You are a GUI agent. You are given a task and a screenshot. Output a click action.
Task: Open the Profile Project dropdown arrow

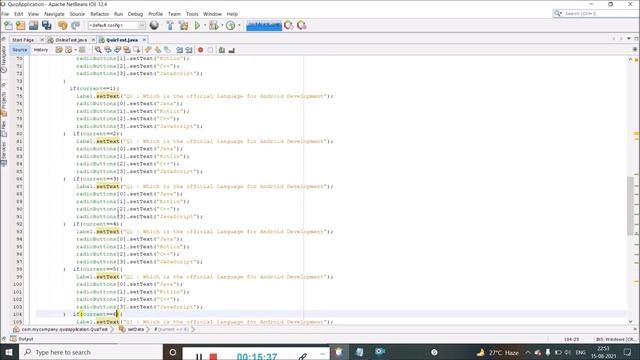pos(239,25)
